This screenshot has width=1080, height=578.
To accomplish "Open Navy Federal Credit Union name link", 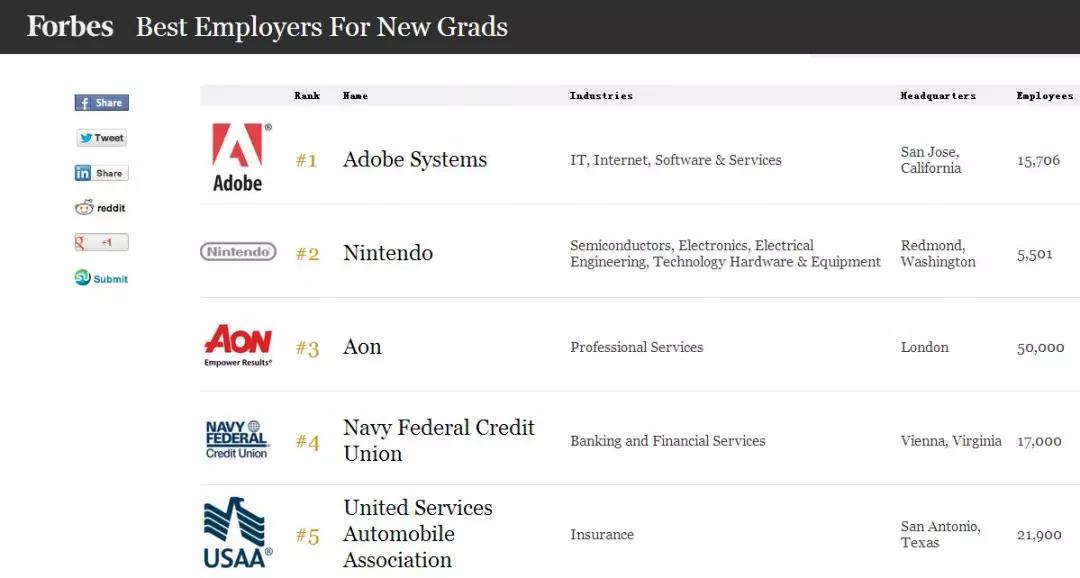I will [439, 440].
